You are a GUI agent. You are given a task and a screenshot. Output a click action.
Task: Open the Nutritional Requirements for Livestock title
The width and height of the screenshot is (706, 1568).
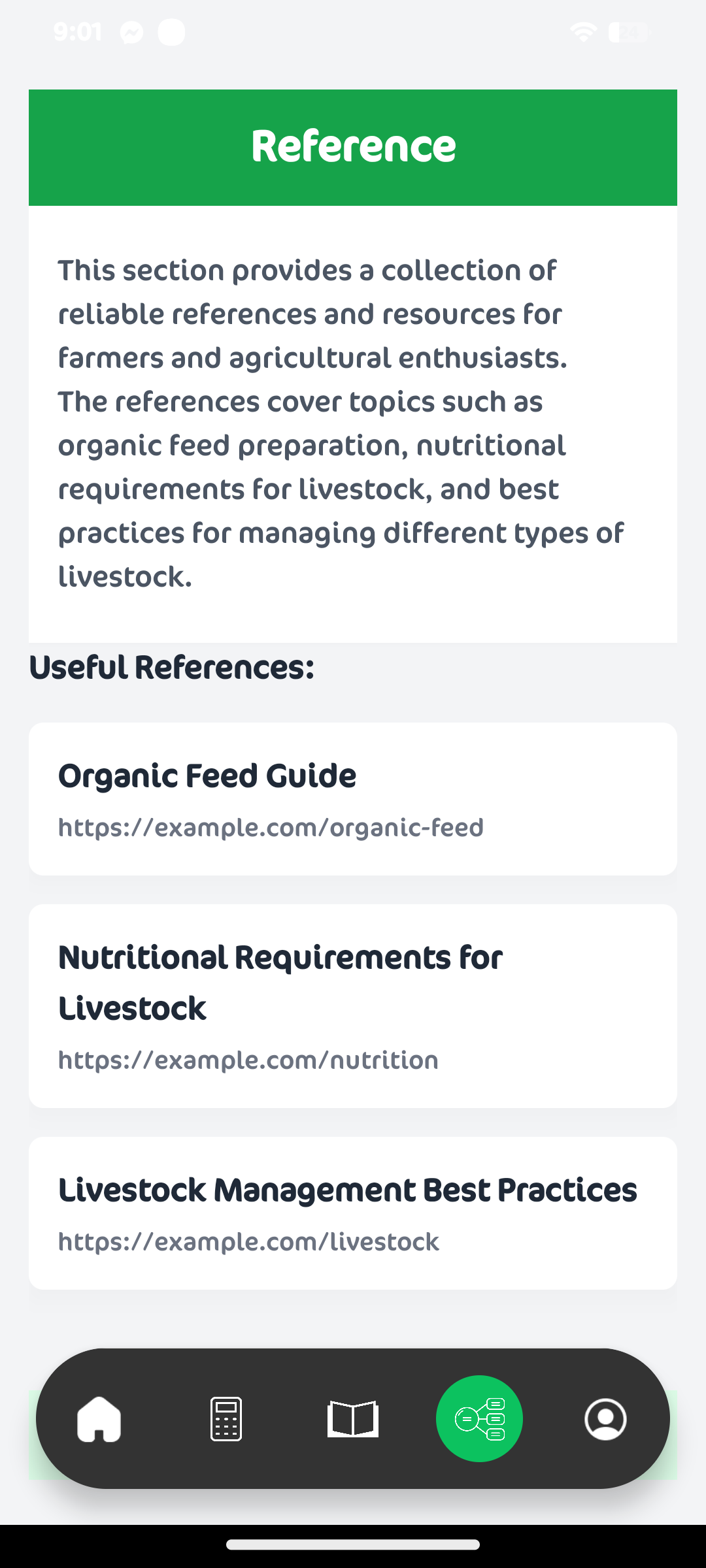click(280, 983)
